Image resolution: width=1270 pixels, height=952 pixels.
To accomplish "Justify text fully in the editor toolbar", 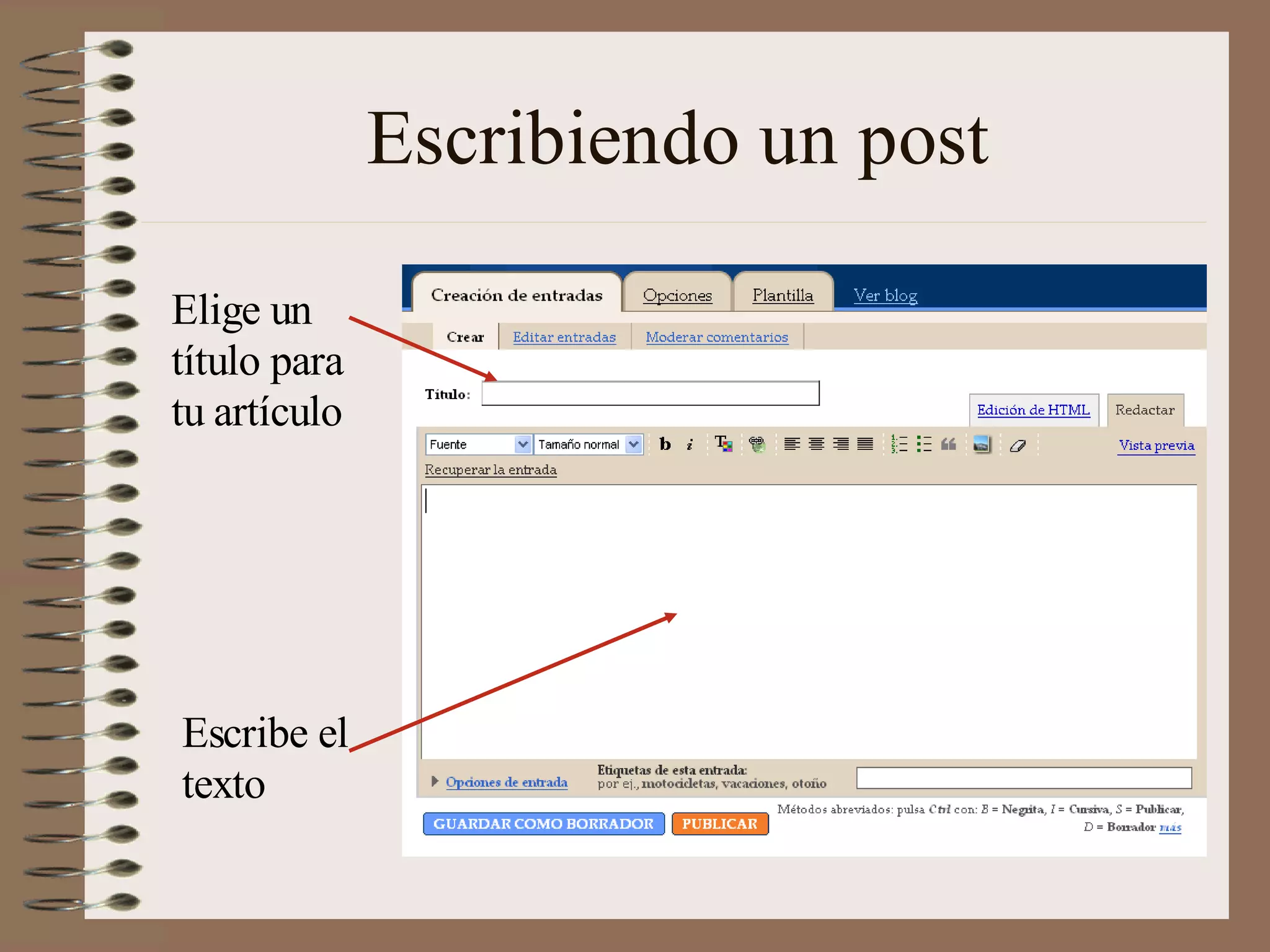I will click(865, 444).
